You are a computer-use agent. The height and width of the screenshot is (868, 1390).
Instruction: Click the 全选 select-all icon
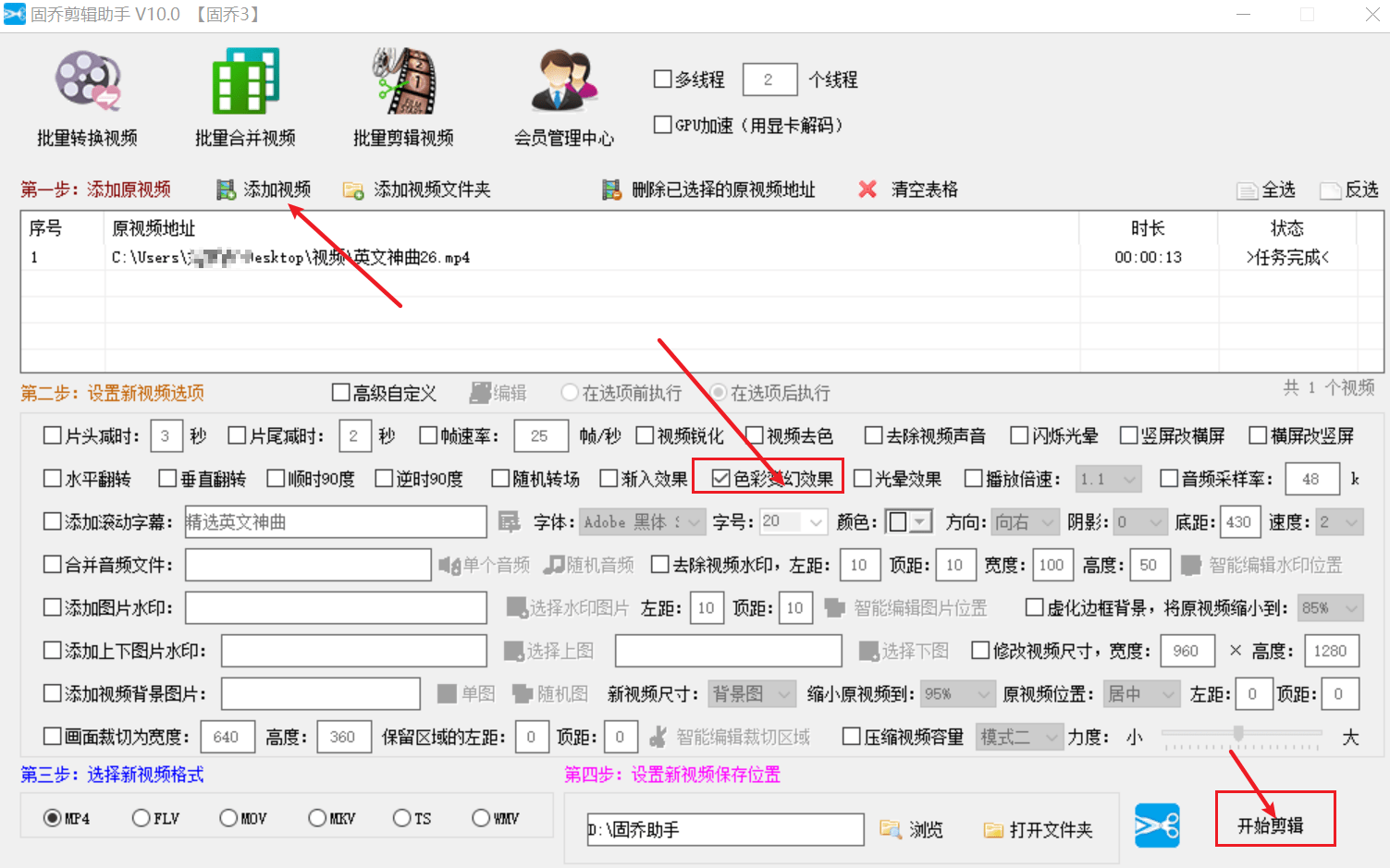1248,190
